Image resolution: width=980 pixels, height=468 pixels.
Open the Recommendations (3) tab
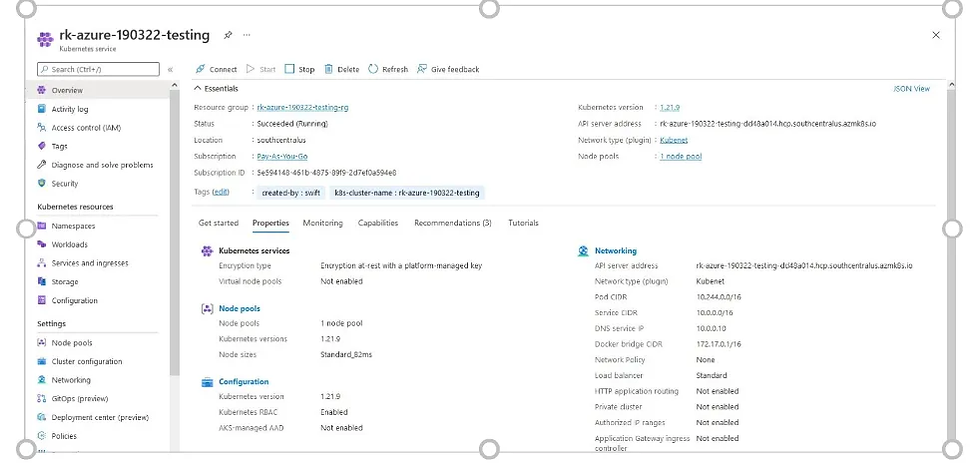pyautogui.click(x=453, y=223)
